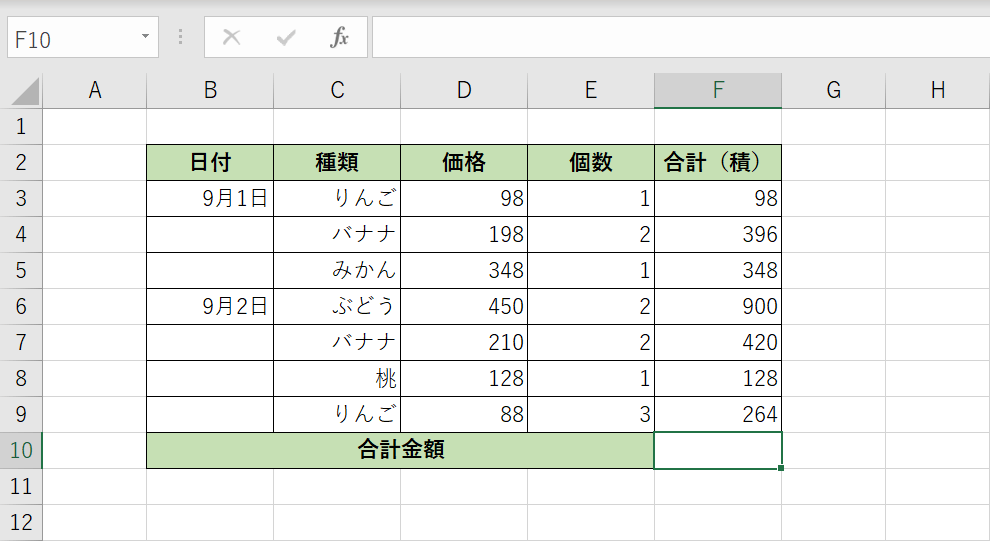Select row 11 header

(21, 487)
